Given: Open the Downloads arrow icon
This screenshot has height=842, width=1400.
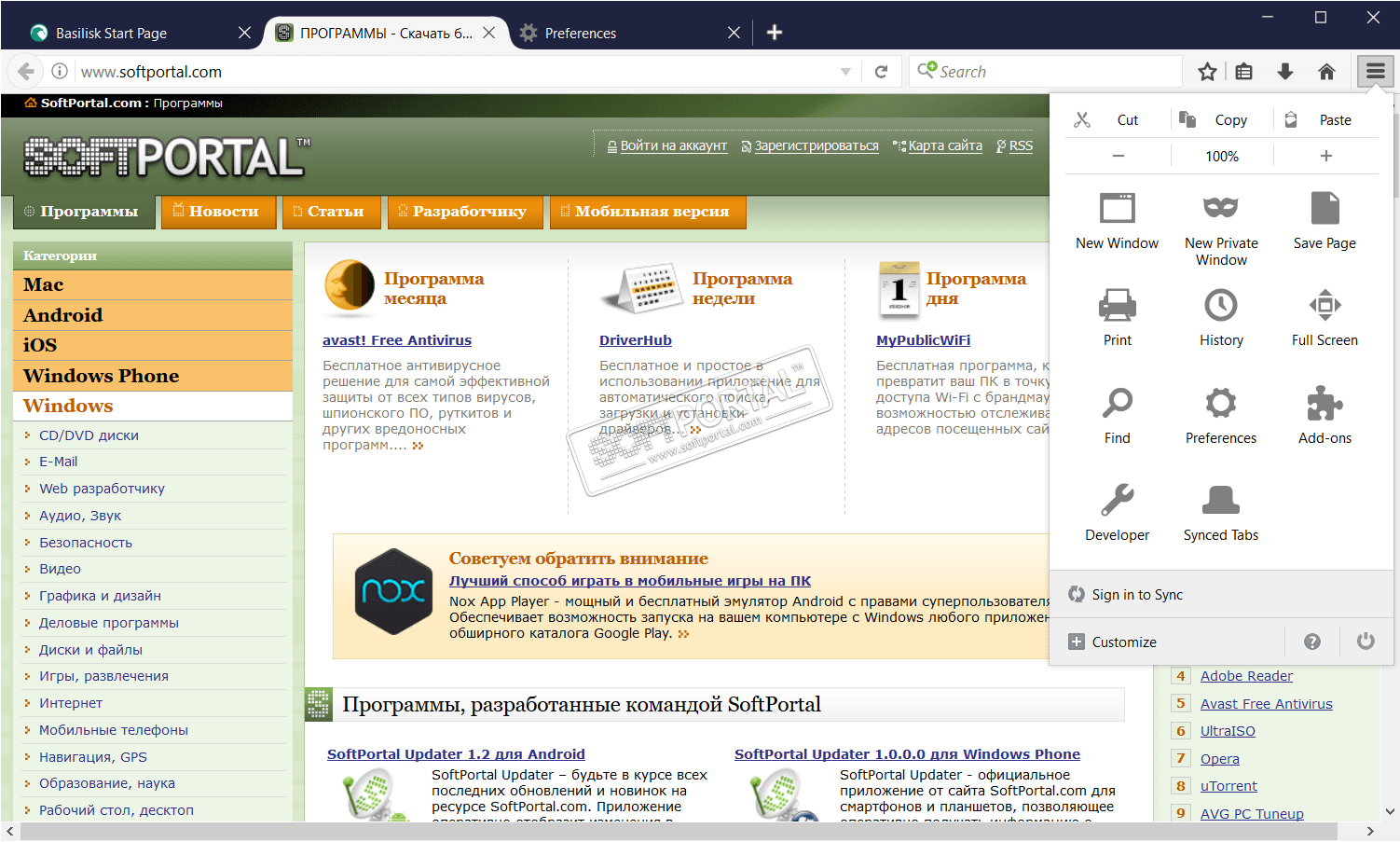Looking at the screenshot, I should coord(1285,72).
